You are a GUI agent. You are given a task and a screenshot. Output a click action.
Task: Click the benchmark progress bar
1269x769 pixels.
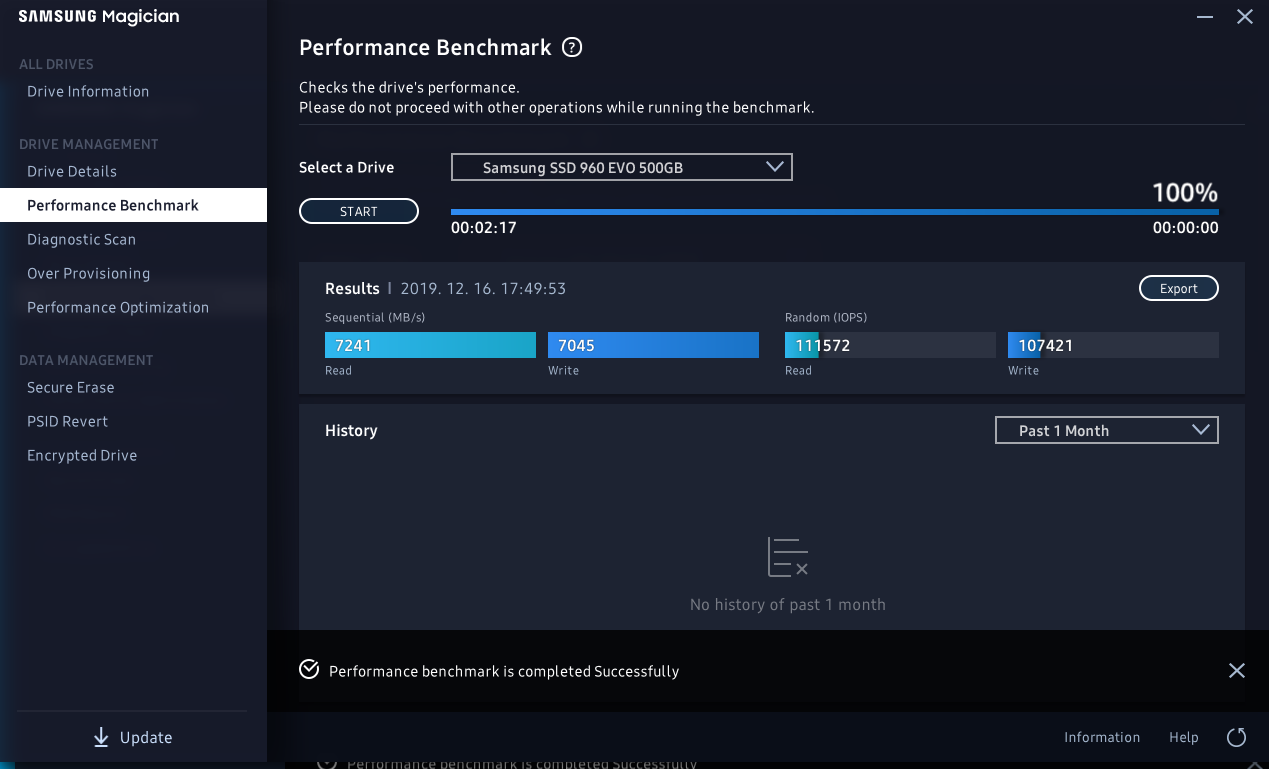[x=835, y=212]
